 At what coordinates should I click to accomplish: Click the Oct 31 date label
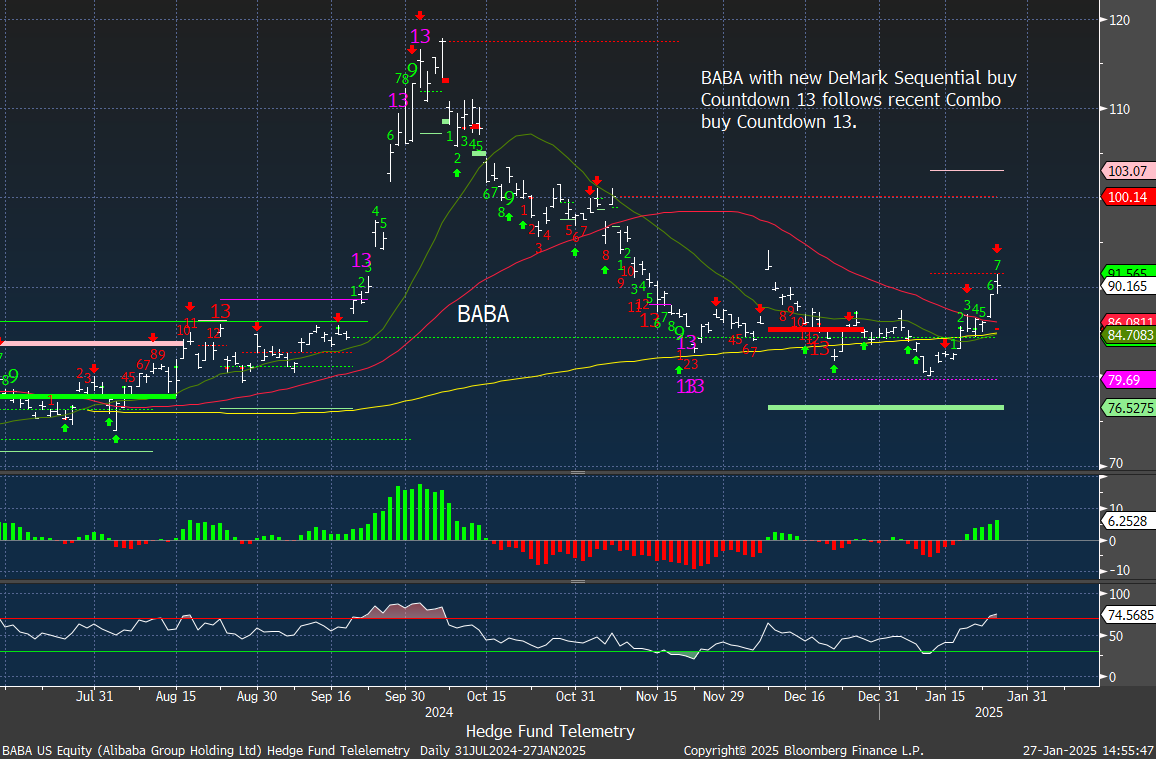point(575,696)
